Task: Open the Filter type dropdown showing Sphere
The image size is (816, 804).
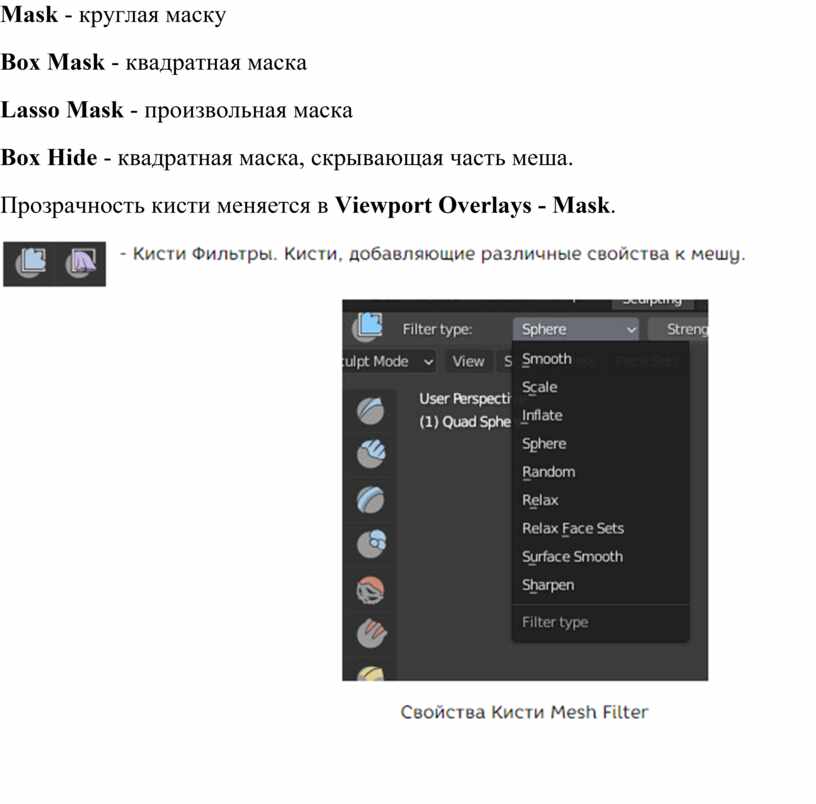Action: [577, 329]
